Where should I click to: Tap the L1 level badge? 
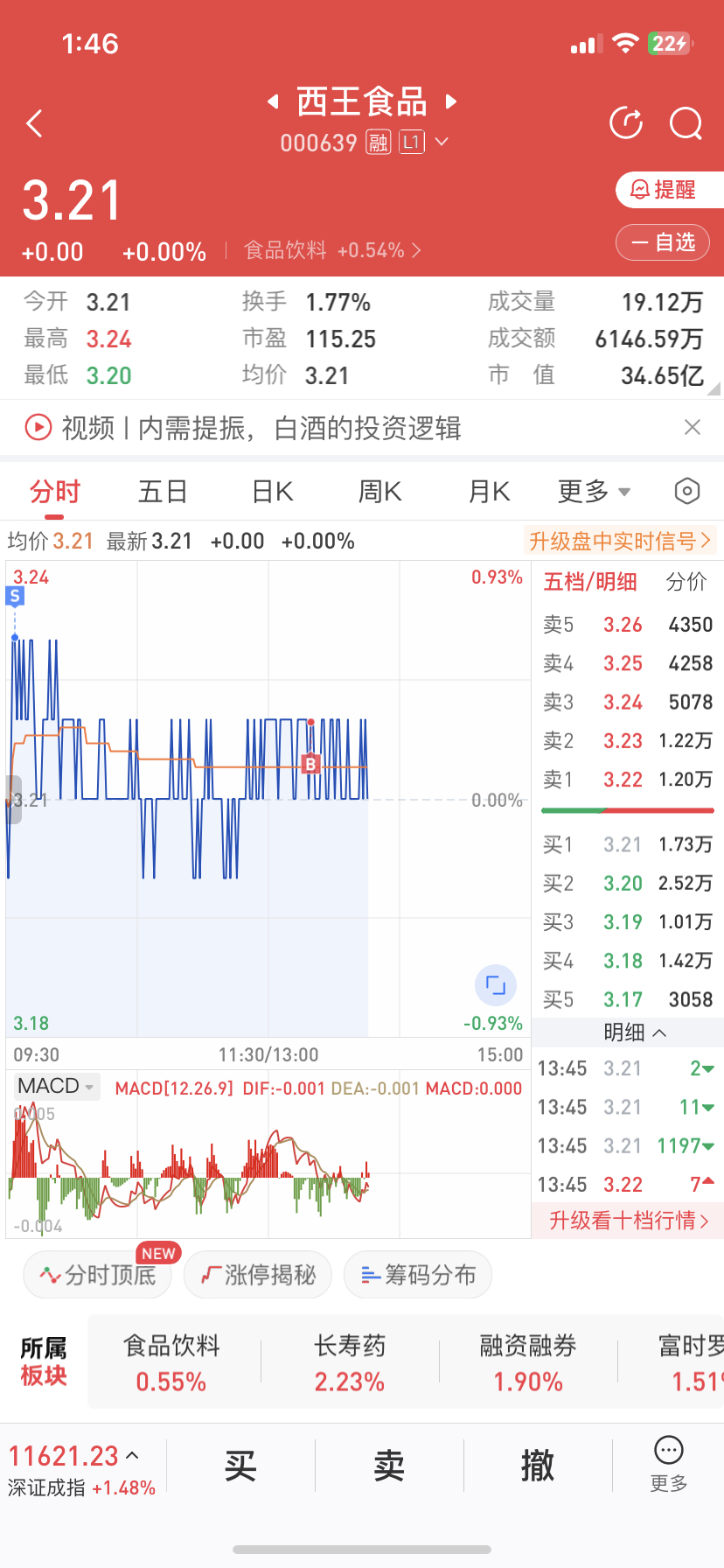coord(412,142)
